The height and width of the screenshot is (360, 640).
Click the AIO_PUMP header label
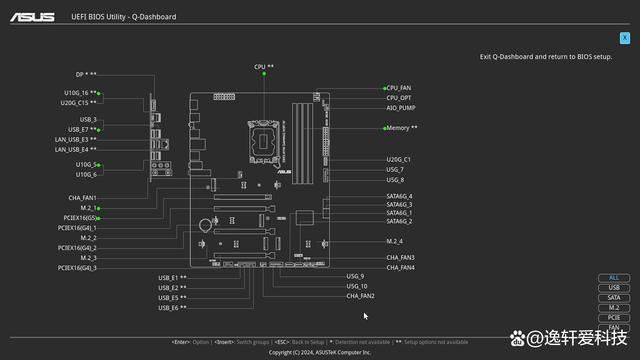pyautogui.click(x=401, y=108)
